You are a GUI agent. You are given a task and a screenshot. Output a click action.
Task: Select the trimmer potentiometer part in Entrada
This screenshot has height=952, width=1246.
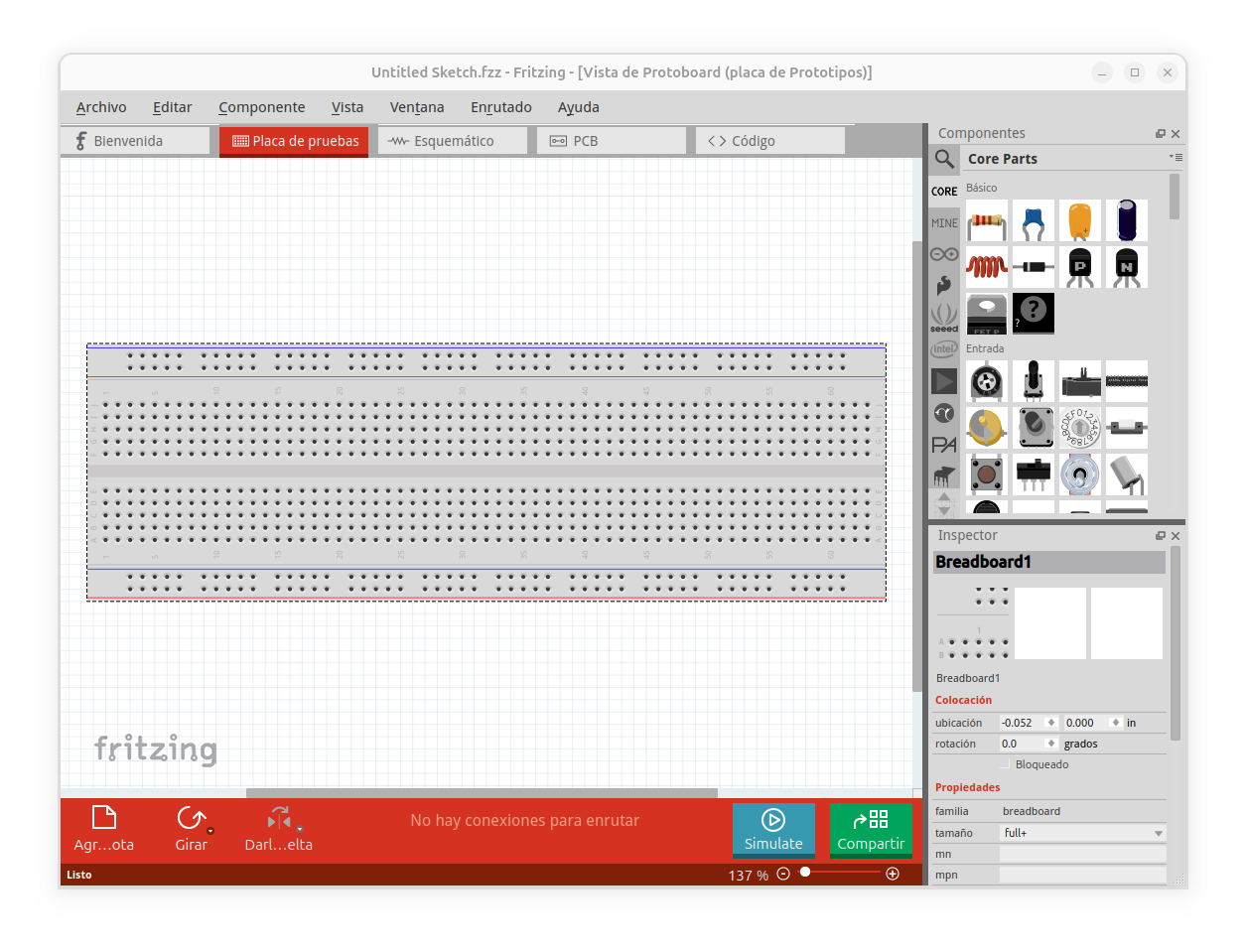986,381
